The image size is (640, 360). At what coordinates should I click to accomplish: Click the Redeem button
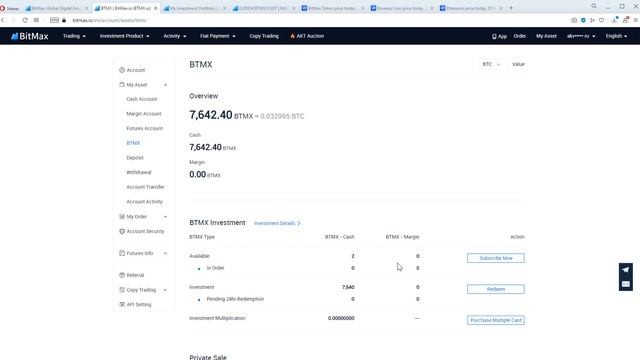point(496,289)
